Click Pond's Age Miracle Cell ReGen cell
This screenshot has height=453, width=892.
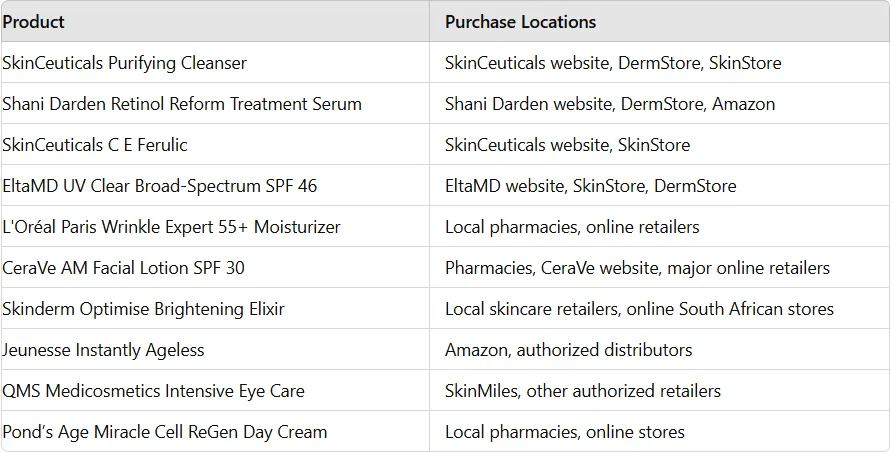click(164, 432)
